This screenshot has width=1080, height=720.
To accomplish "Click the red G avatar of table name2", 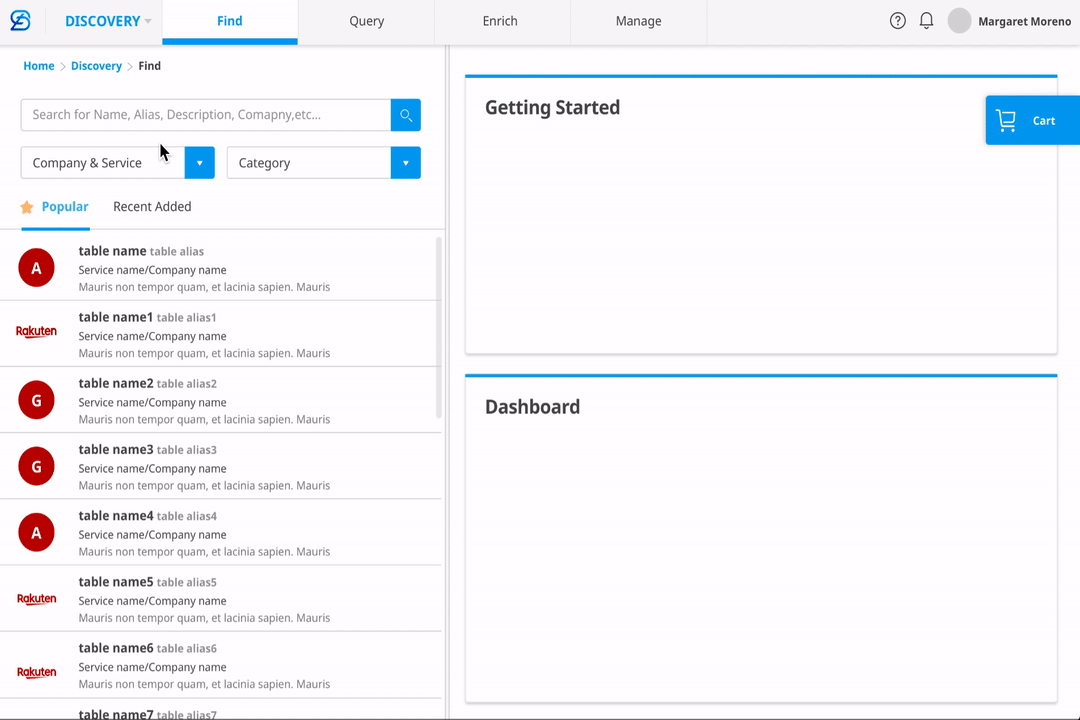I will tap(37, 400).
